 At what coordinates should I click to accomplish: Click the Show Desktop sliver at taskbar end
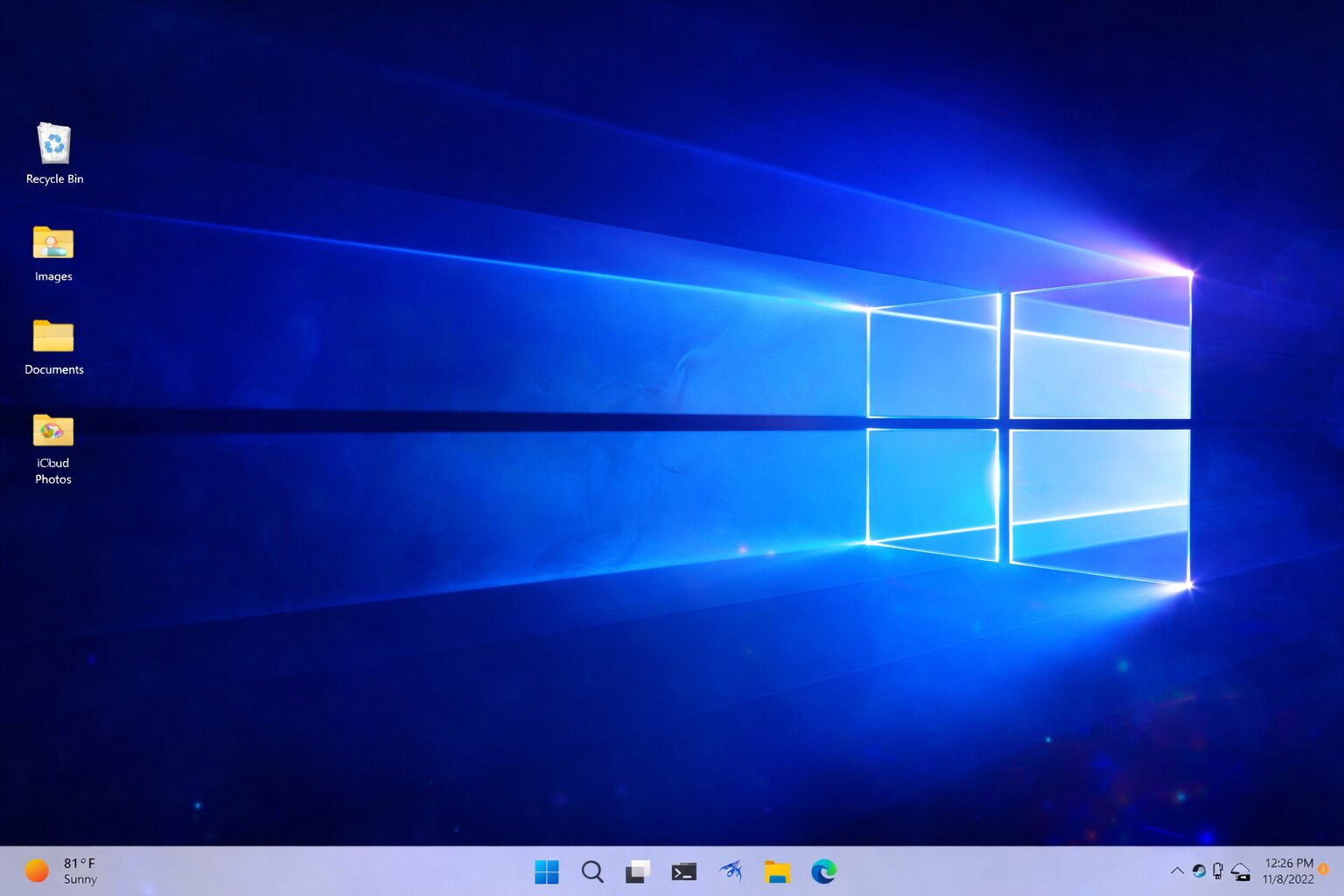pos(1340,871)
